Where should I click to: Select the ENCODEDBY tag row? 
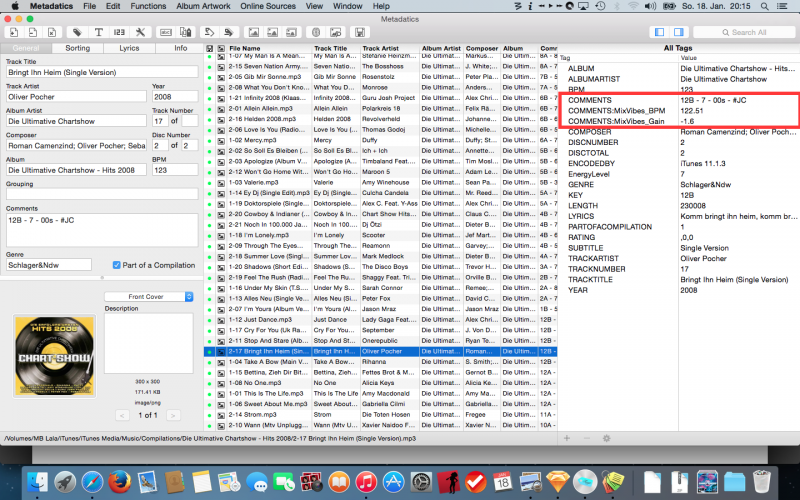pyautogui.click(x=679, y=163)
